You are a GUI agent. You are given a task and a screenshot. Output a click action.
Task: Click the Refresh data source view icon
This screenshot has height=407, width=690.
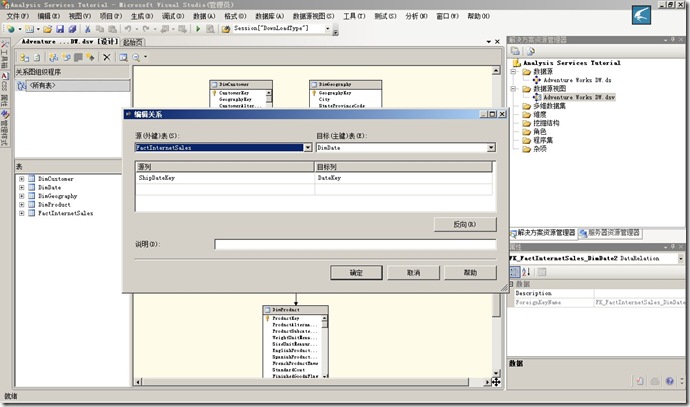[37, 57]
